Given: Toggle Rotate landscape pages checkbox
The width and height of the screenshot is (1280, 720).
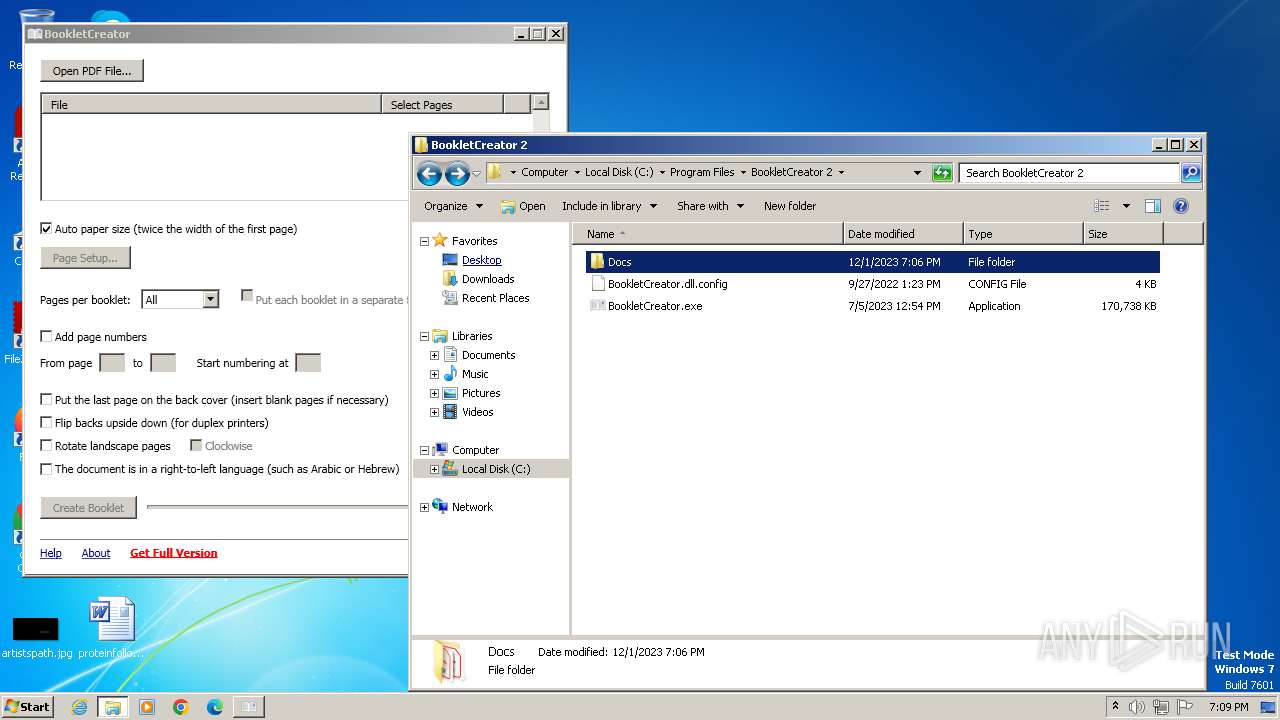Looking at the screenshot, I should click(x=46, y=446).
